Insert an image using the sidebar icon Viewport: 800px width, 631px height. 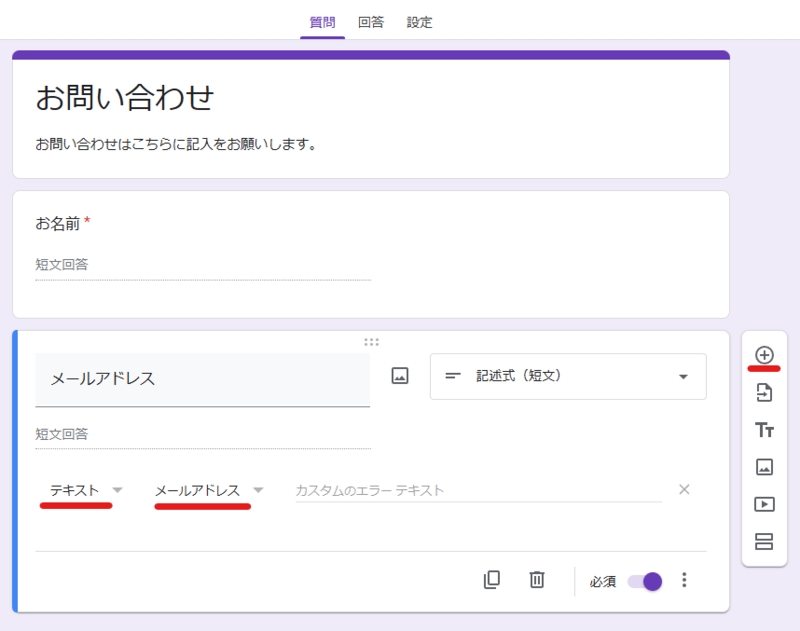[x=762, y=466]
